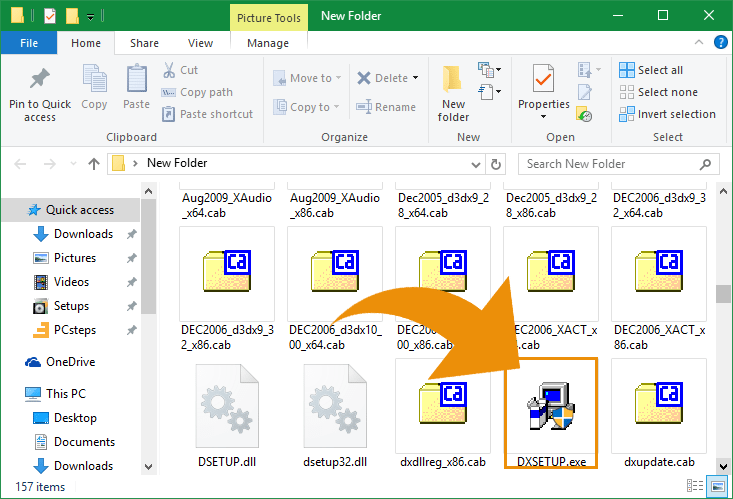Collapse the ribbon with the chevron
Viewport: 733px width, 499px height.
click(x=699, y=43)
